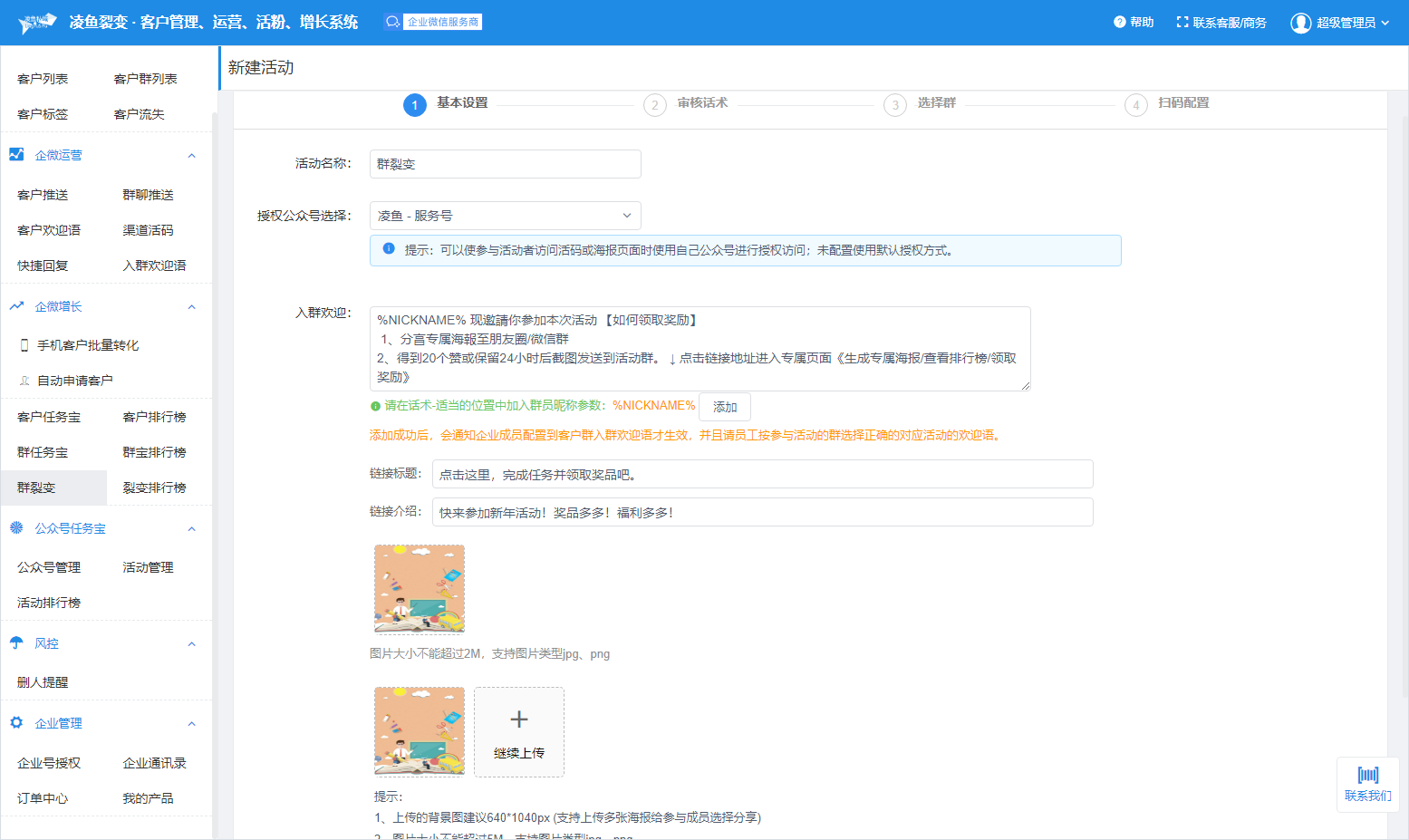Image resolution: width=1409 pixels, height=840 pixels.
Task: Collapse the 企微增长 section chevron
Action: [x=191, y=307]
